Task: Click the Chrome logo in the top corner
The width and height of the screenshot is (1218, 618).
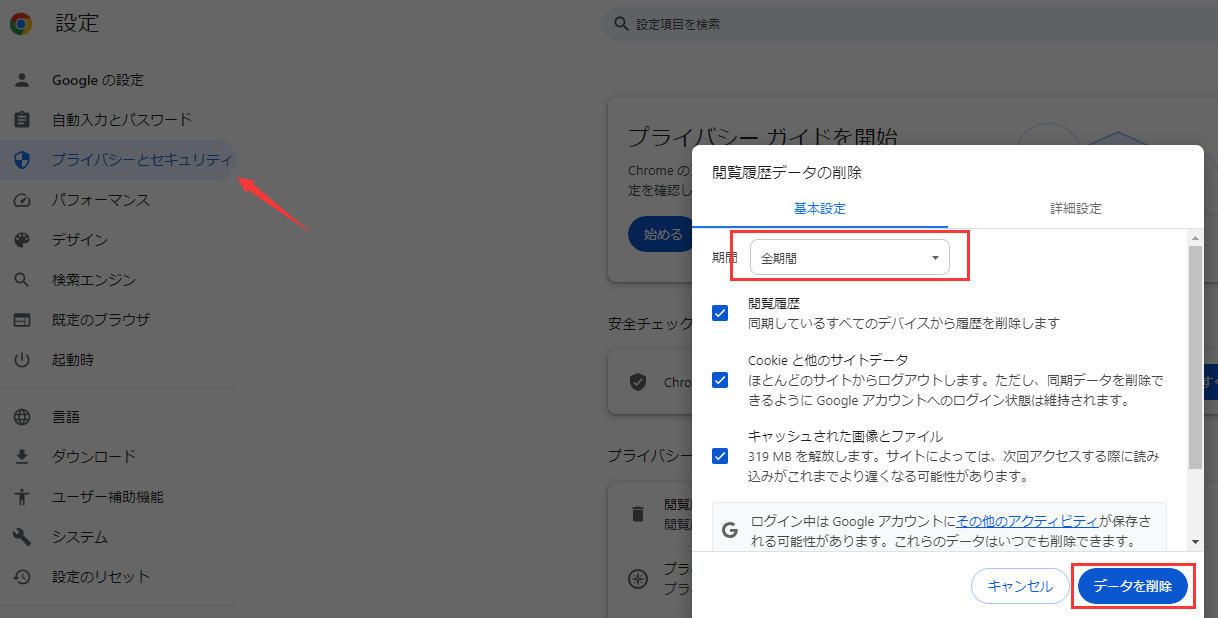Action: coord(20,22)
